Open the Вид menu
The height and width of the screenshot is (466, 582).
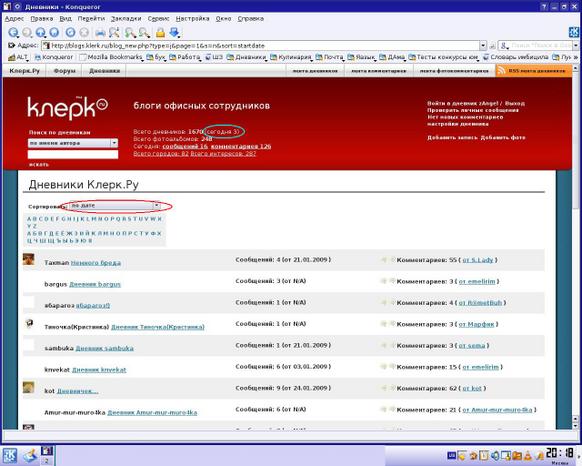66,19
